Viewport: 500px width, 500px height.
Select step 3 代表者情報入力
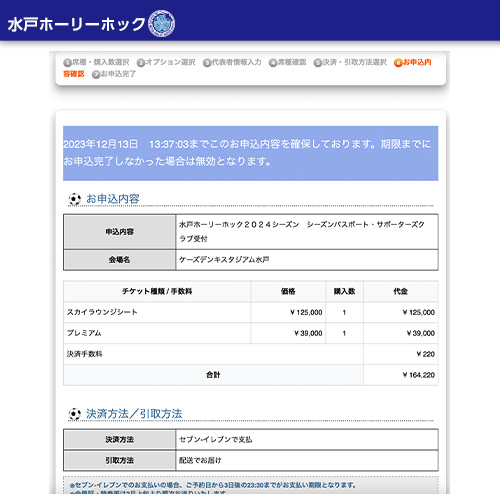pos(232,62)
